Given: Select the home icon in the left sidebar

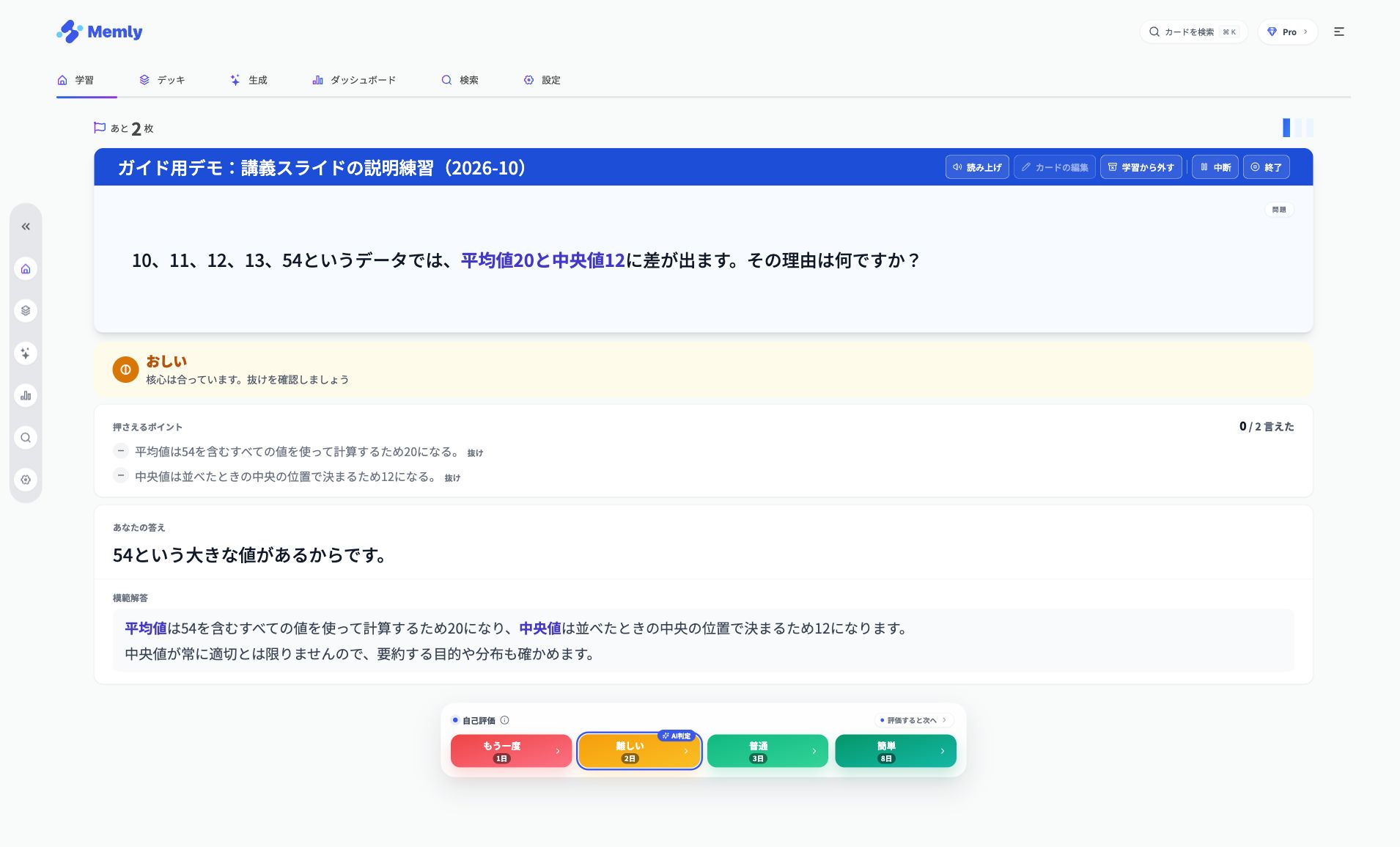Looking at the screenshot, I should [x=26, y=269].
